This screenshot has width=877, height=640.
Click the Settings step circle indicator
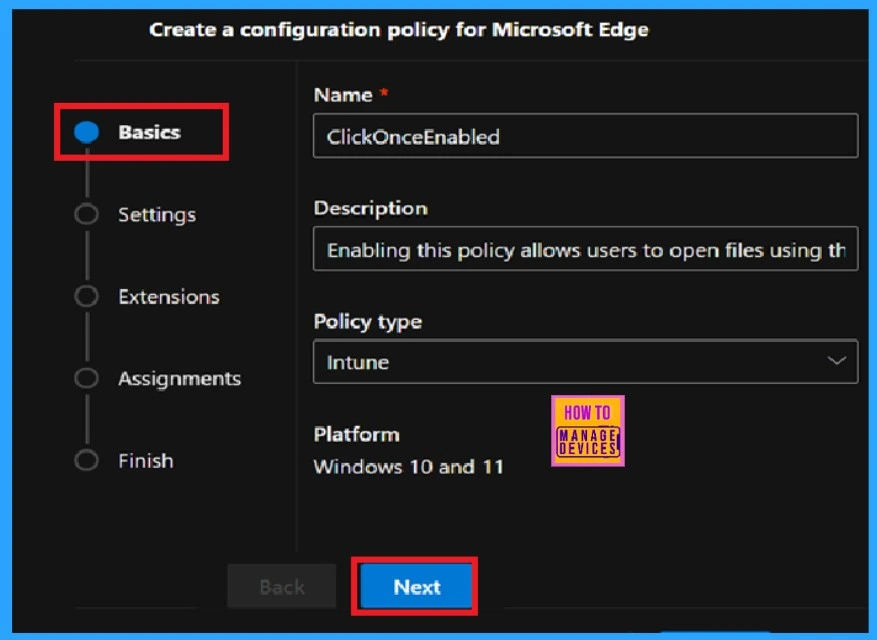point(87,214)
